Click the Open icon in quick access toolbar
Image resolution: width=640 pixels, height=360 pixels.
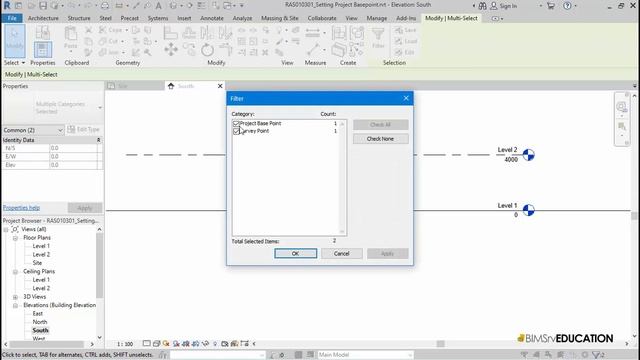[31, 6]
